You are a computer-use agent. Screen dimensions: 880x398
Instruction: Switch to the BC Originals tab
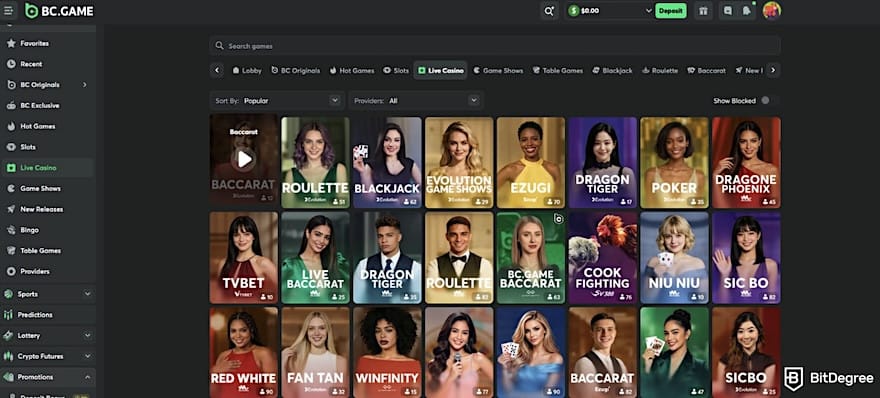295,71
